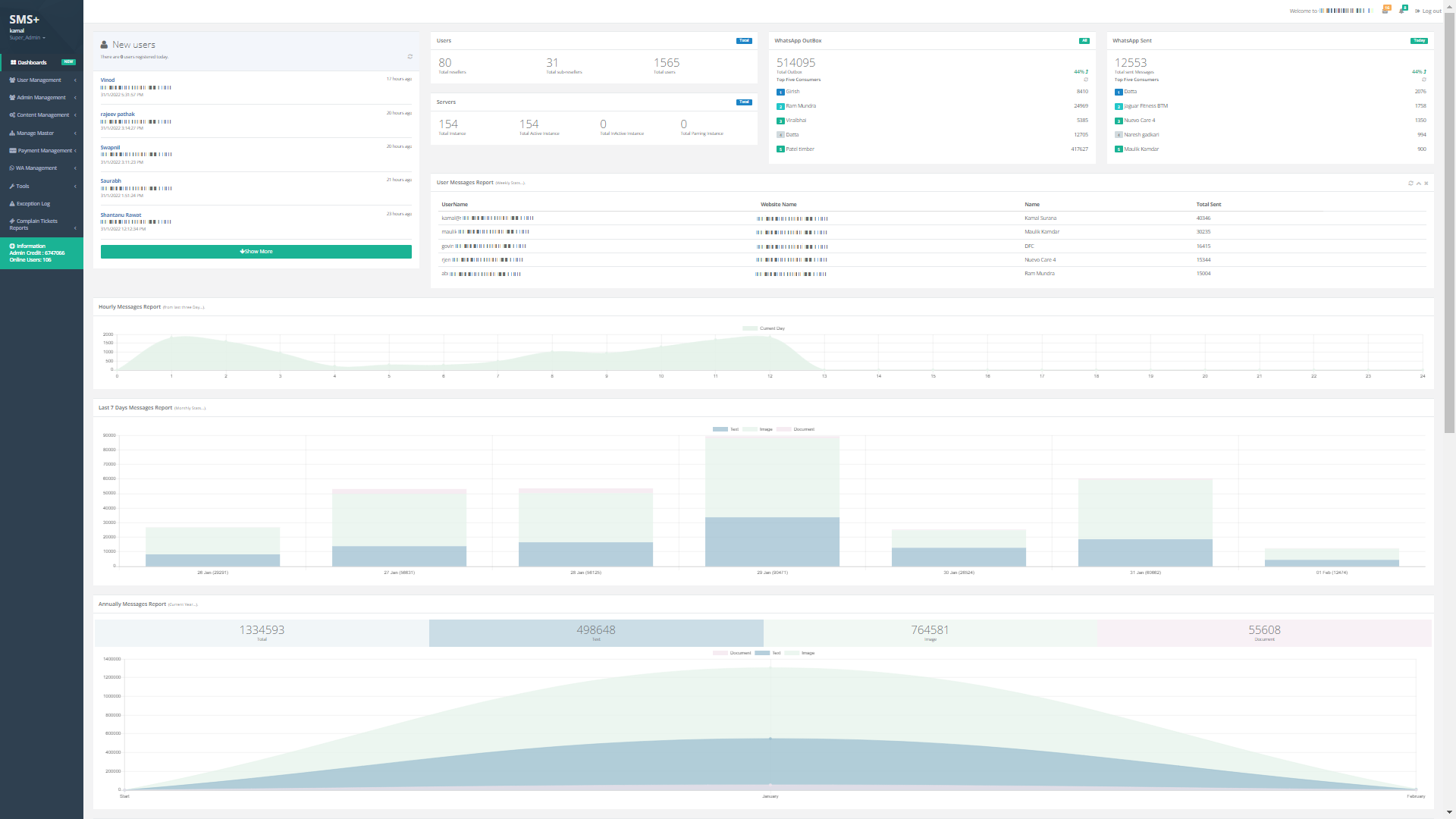The height and width of the screenshot is (819, 1456).
Task: Toggle Document series in the annual chart legend
Action: pyautogui.click(x=732, y=654)
